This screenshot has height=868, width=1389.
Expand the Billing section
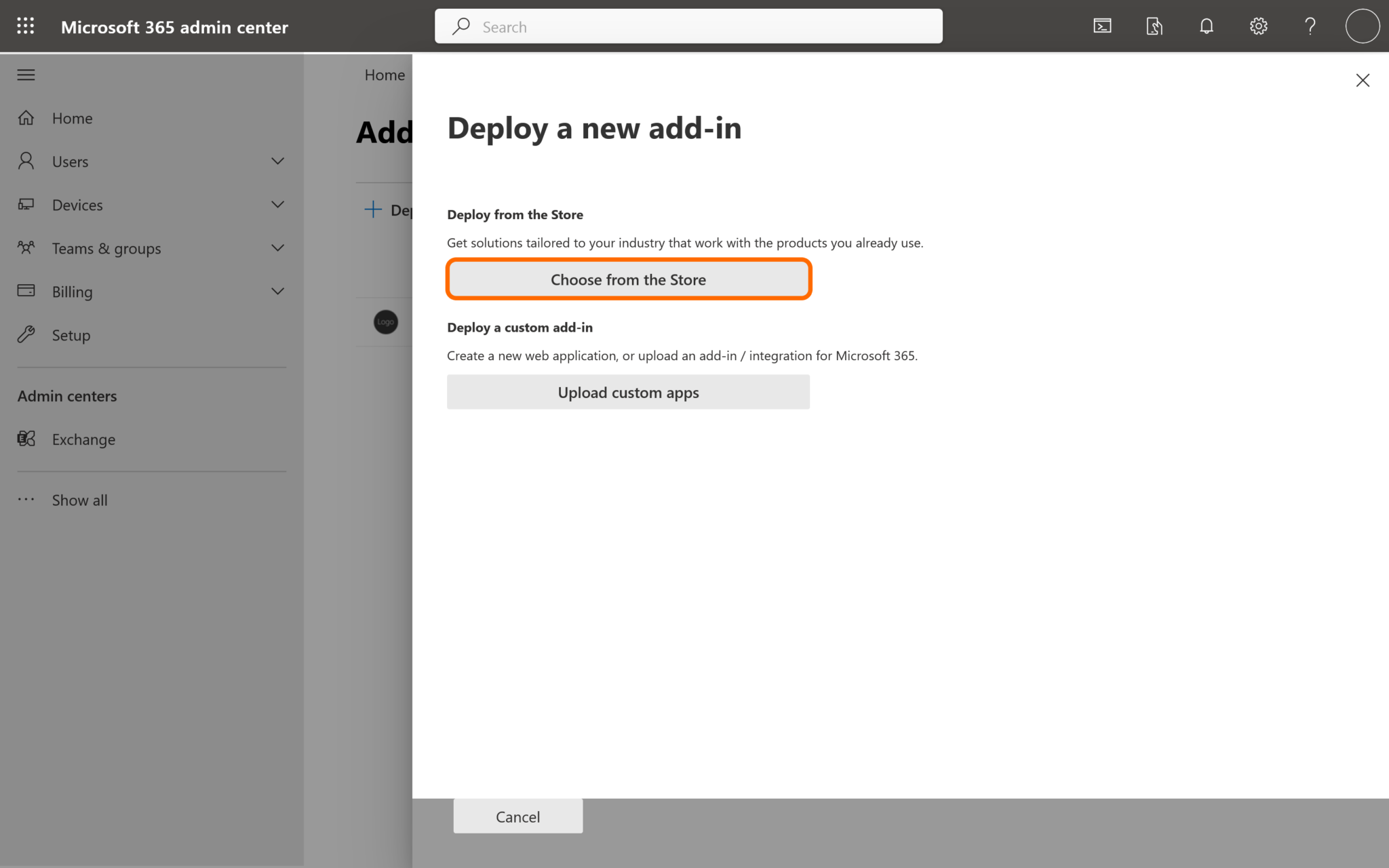[x=277, y=291]
